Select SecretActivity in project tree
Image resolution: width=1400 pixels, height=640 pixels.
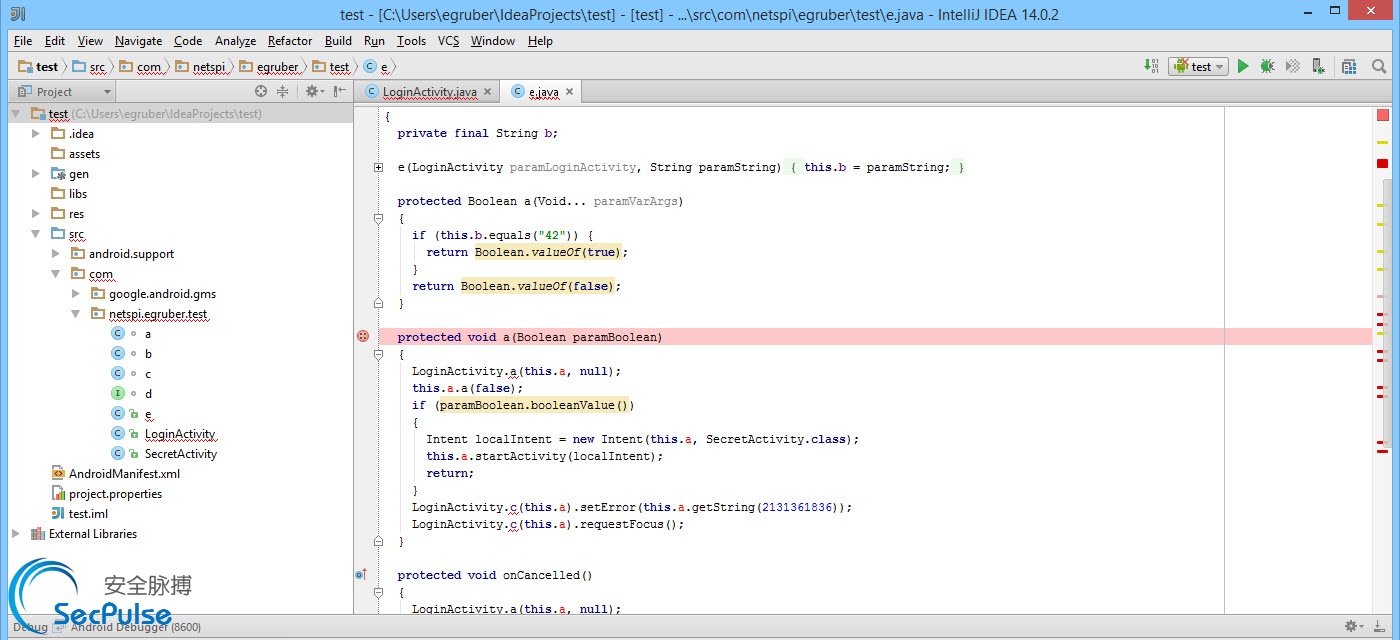181,454
